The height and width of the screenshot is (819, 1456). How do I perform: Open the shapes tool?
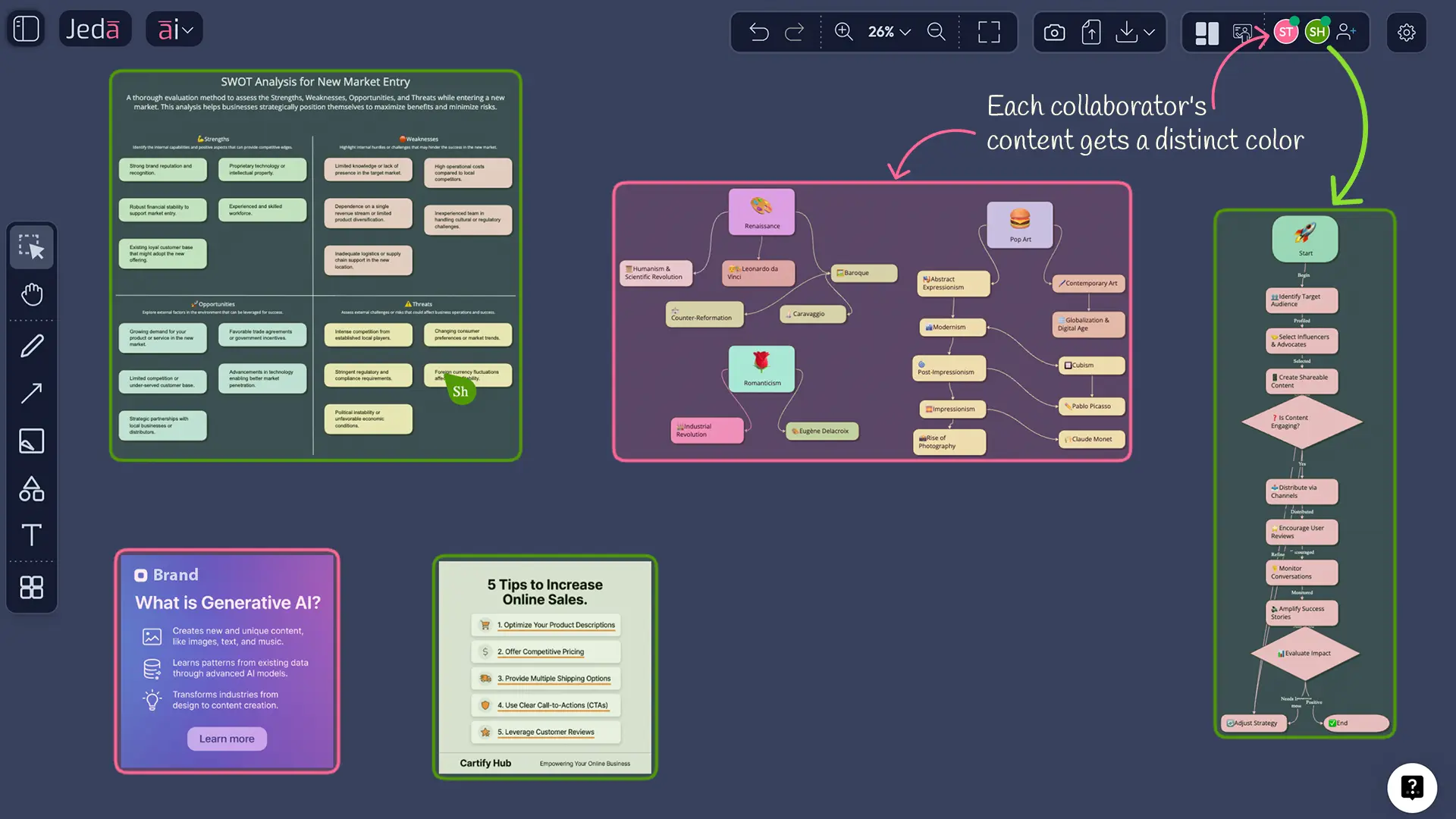31,489
